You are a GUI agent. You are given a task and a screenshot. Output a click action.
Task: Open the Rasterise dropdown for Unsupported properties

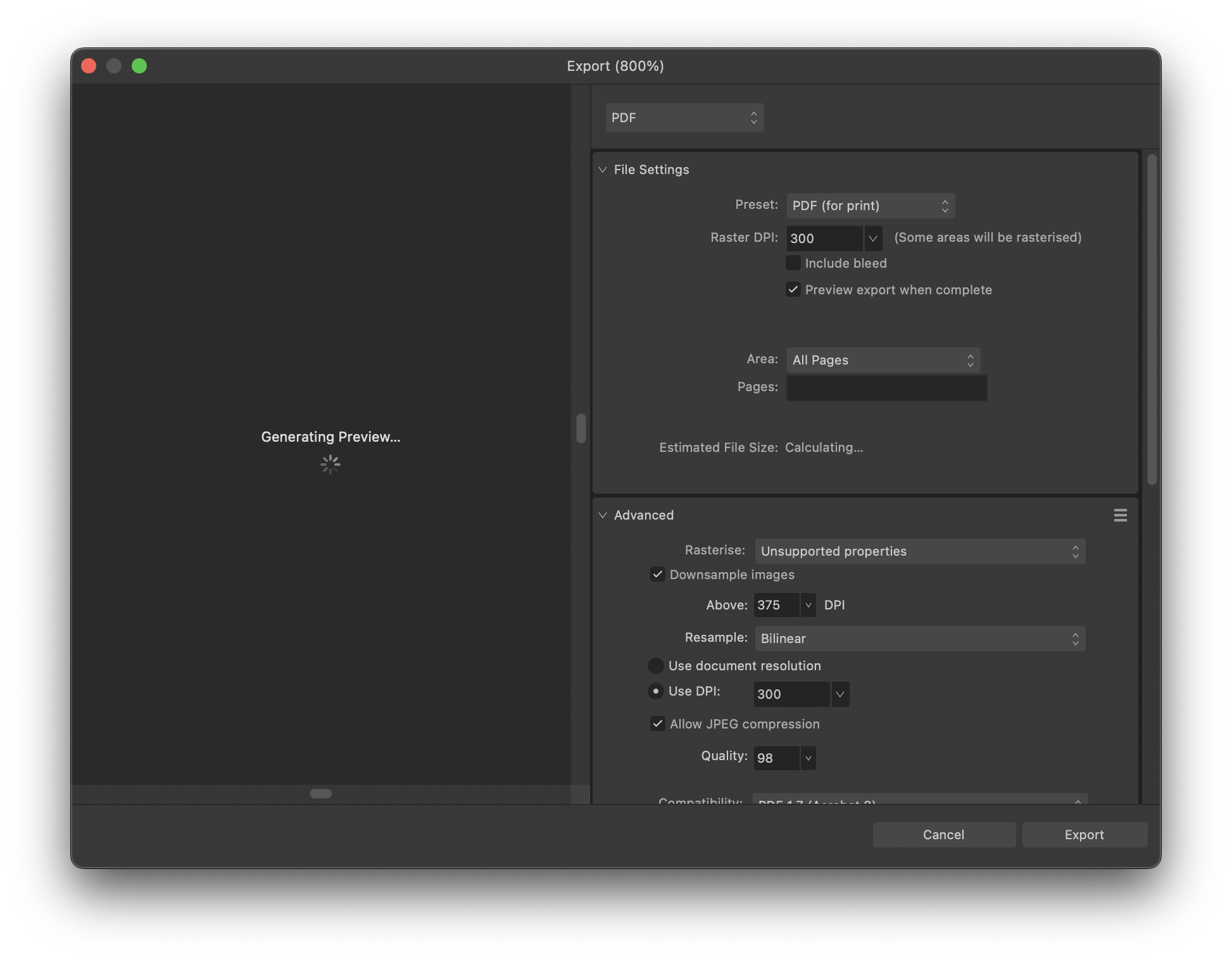point(919,551)
